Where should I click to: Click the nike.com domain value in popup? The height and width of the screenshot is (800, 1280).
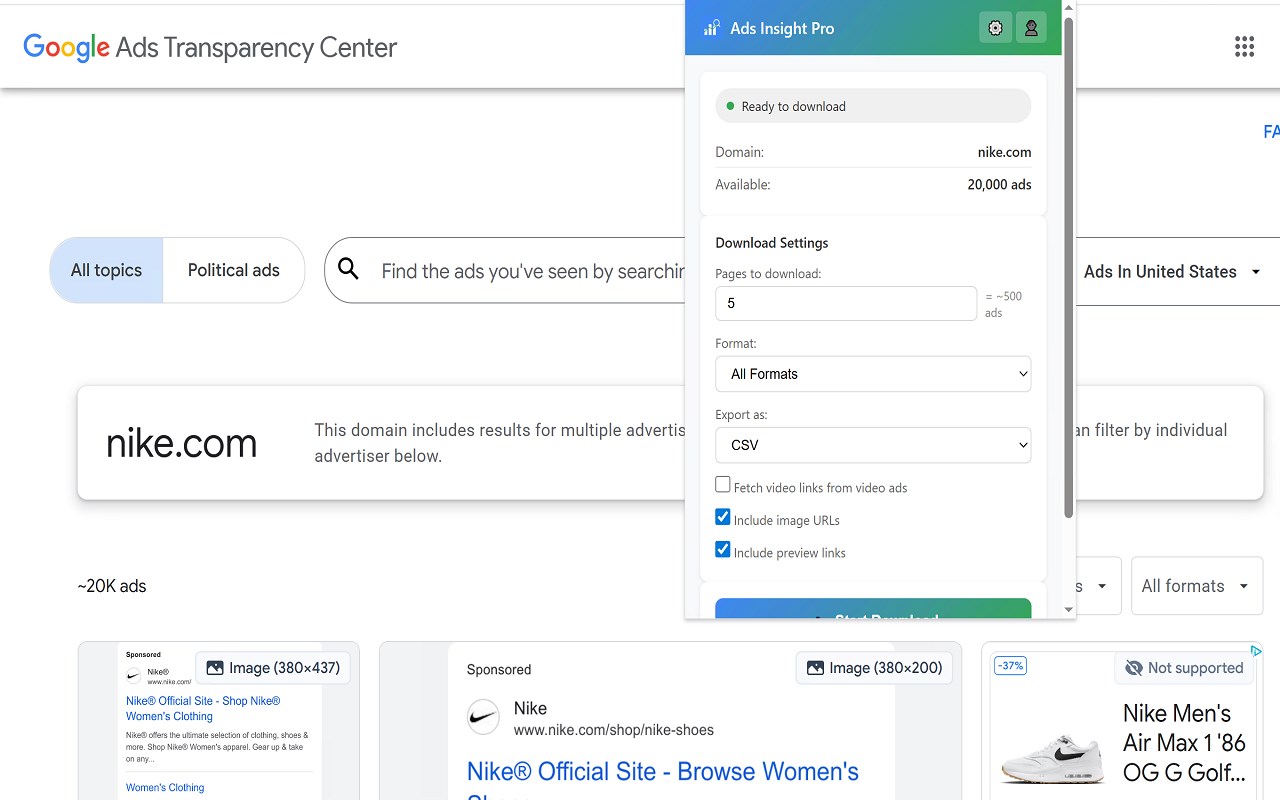pyautogui.click(x=1004, y=152)
